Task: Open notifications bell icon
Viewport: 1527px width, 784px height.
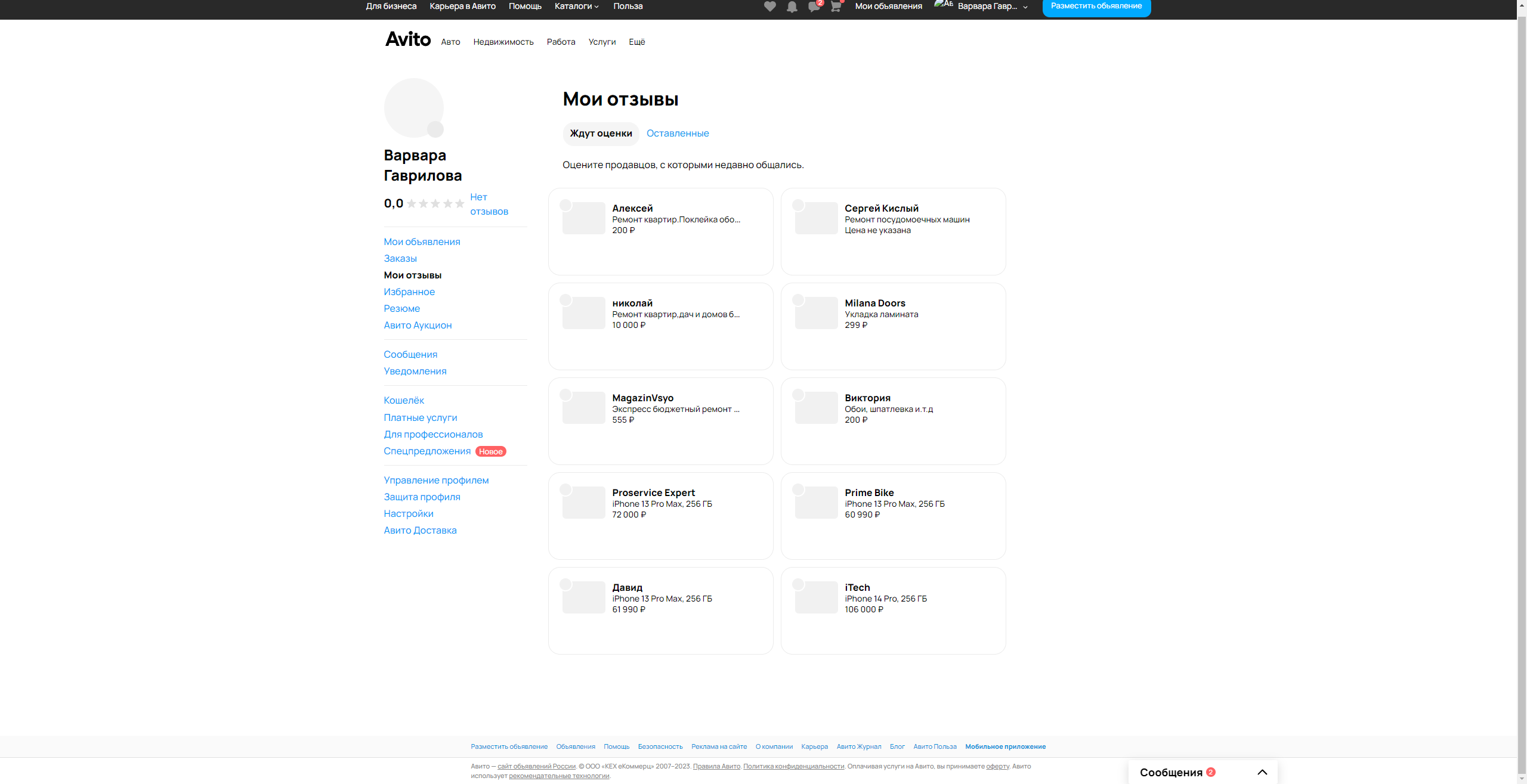Action: pos(792,7)
